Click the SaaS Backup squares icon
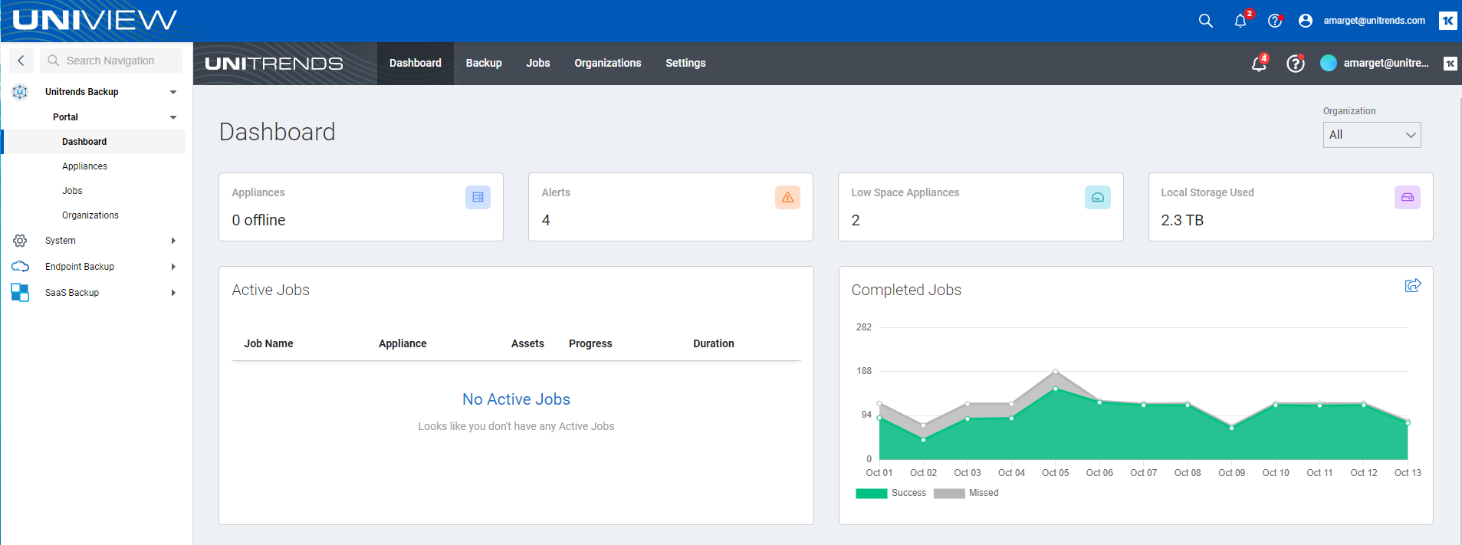The image size is (1462, 545). click(20, 293)
